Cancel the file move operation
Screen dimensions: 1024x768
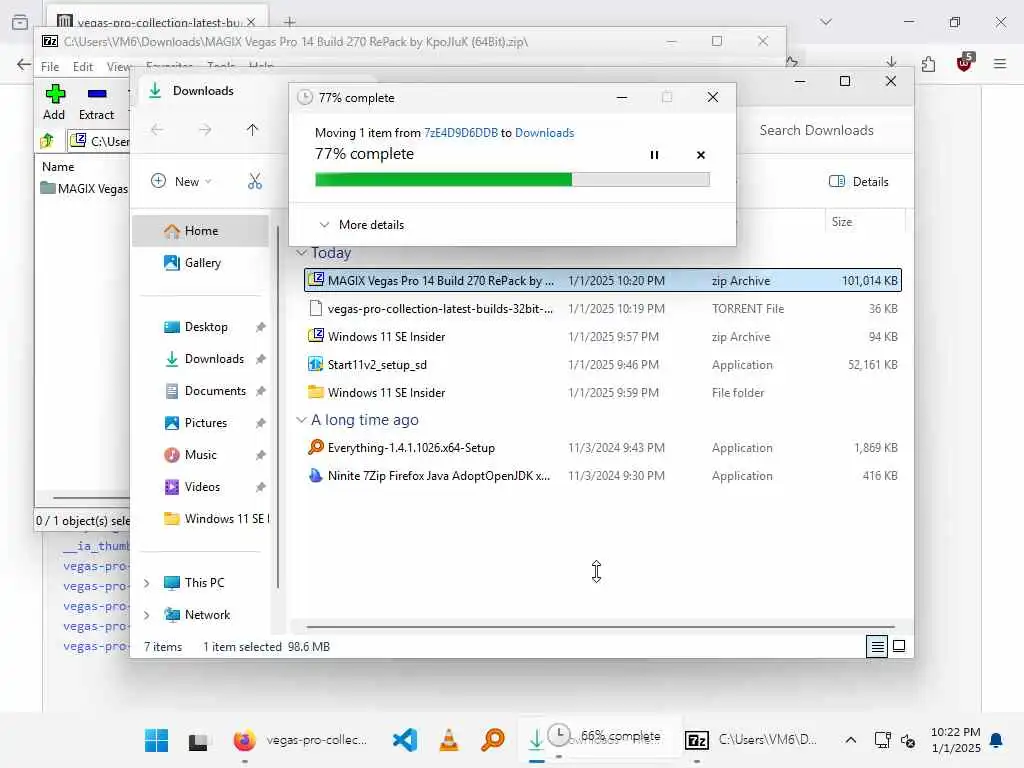[x=701, y=155]
